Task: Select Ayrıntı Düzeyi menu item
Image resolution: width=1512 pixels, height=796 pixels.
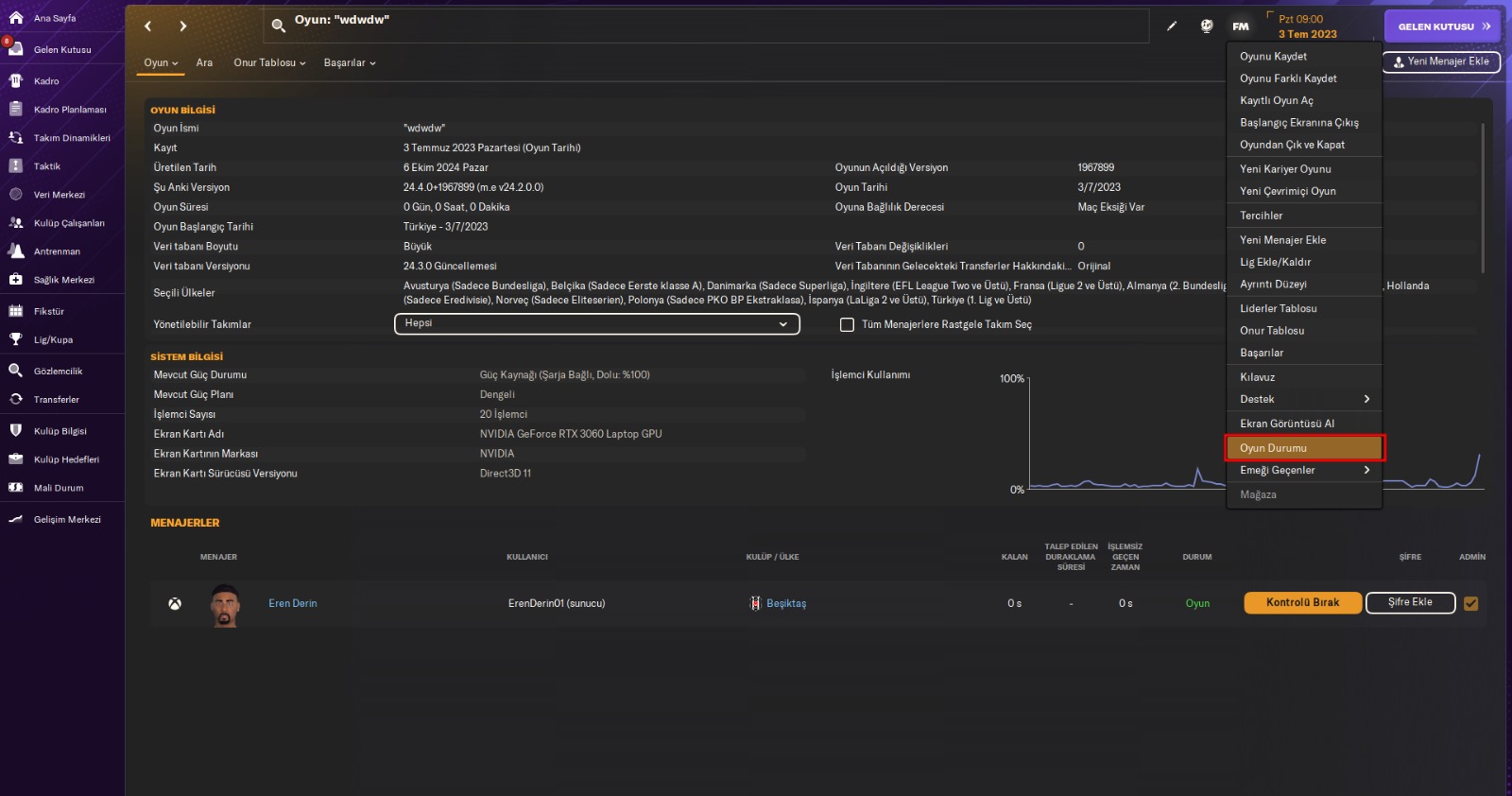Action: (1304, 285)
